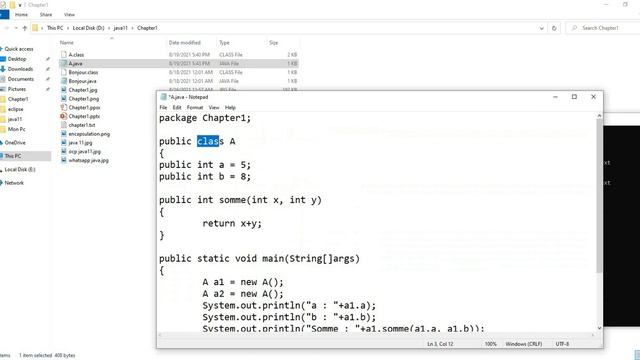The height and width of the screenshot is (360, 640).
Task: Click Notepad scroll up arrow
Action: (599, 116)
